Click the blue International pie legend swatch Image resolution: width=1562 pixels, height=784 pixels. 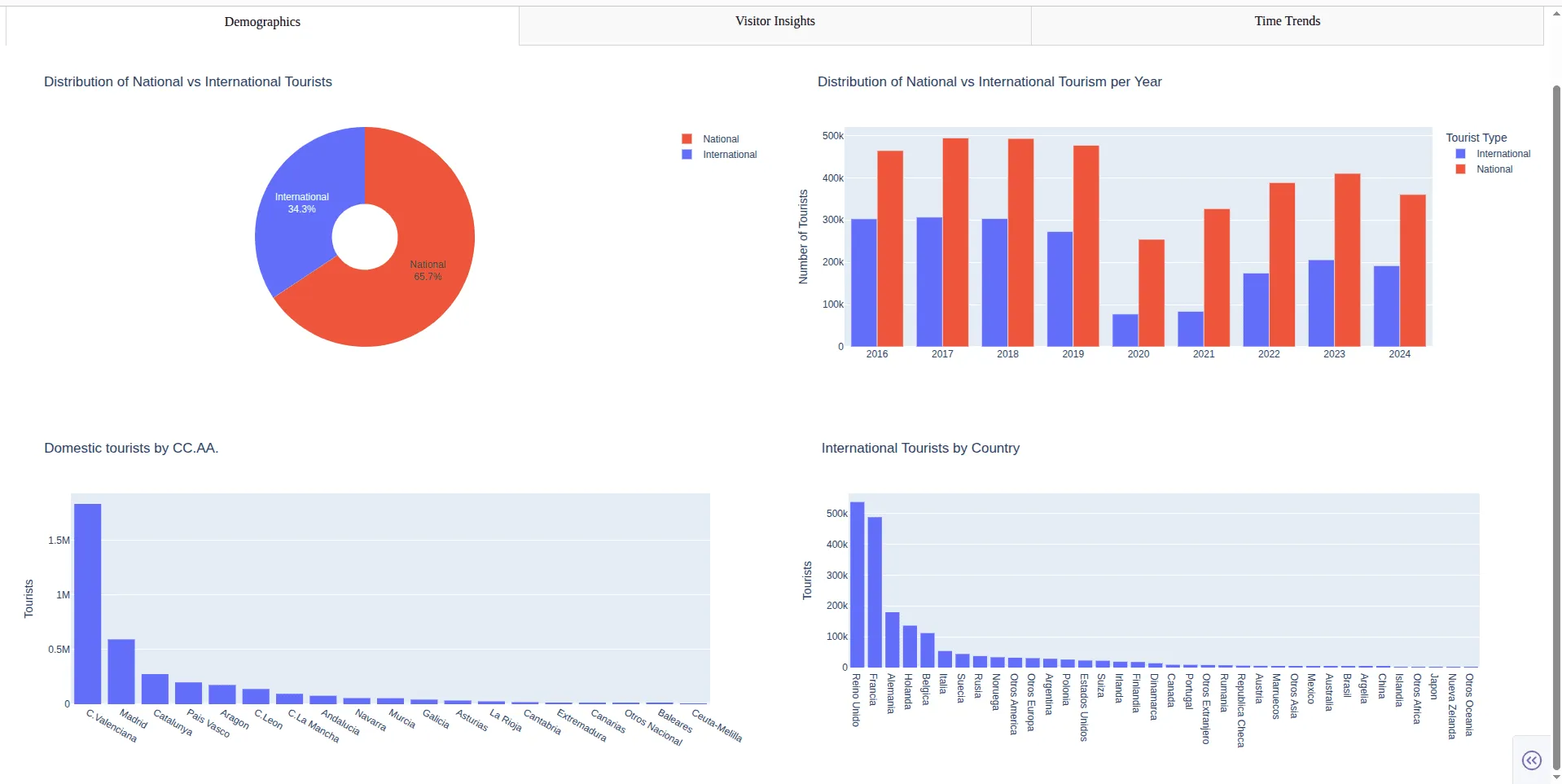tap(687, 155)
